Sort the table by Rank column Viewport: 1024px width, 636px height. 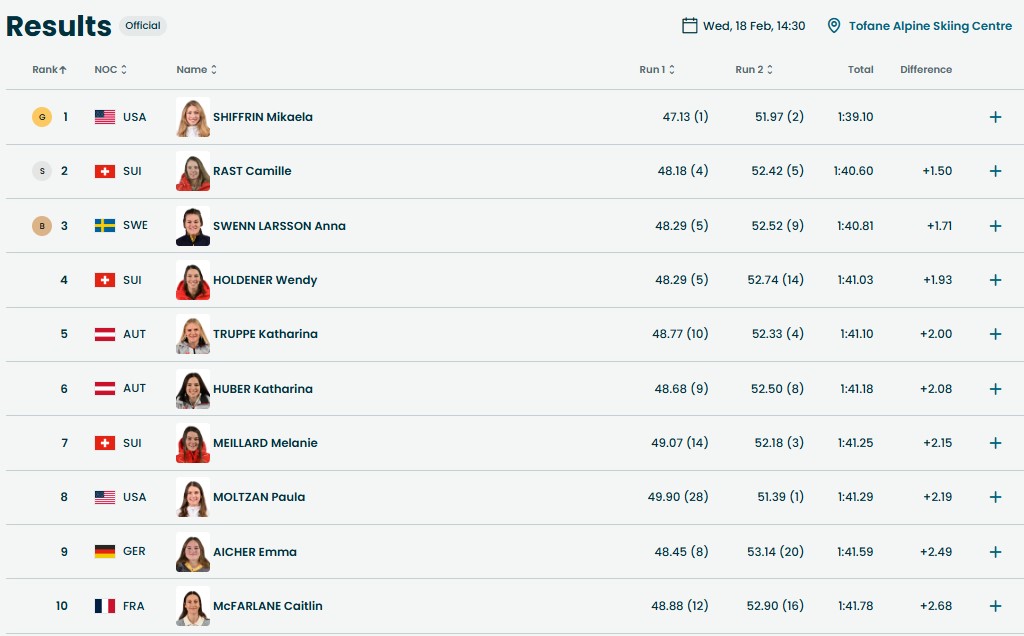pyautogui.click(x=49, y=70)
